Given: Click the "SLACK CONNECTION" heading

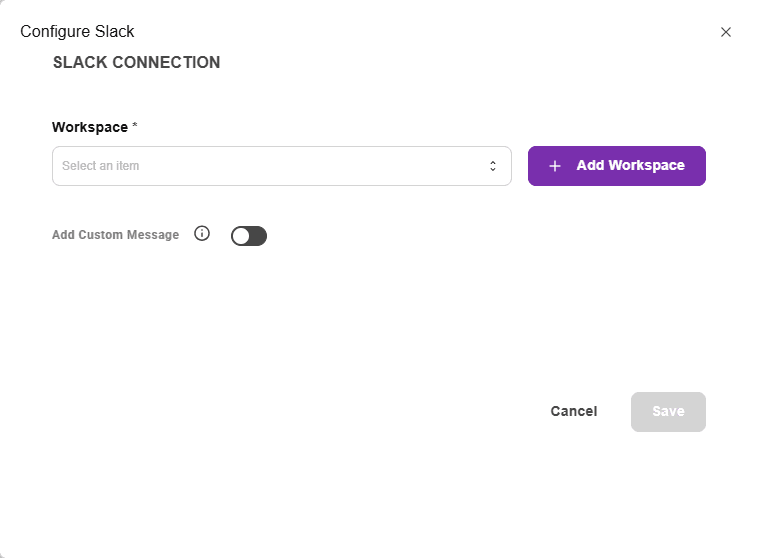Looking at the screenshot, I should click(x=136, y=62).
